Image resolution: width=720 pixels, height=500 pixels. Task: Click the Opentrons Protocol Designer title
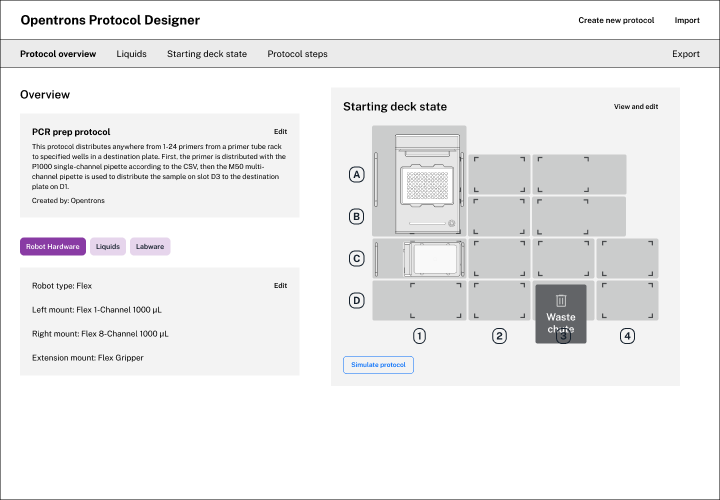[110, 20]
